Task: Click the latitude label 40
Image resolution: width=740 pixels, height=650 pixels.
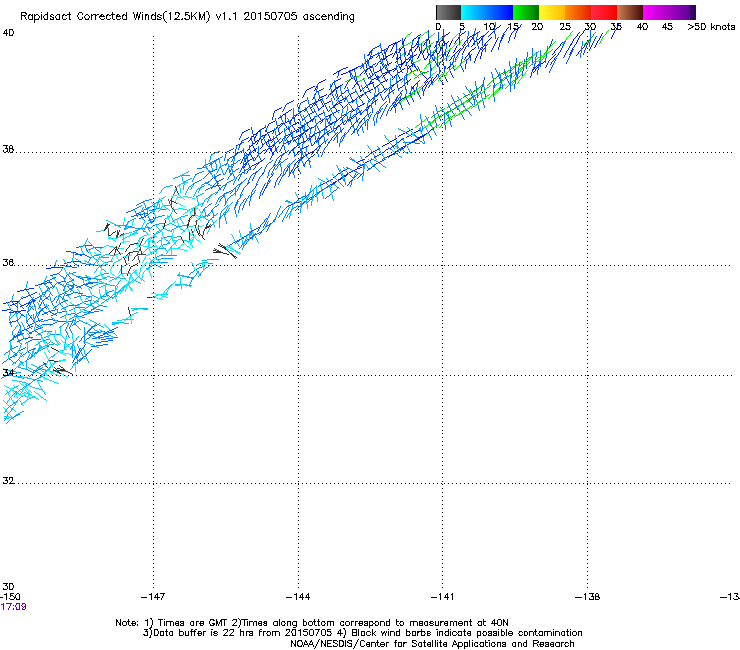Action: click(8, 33)
